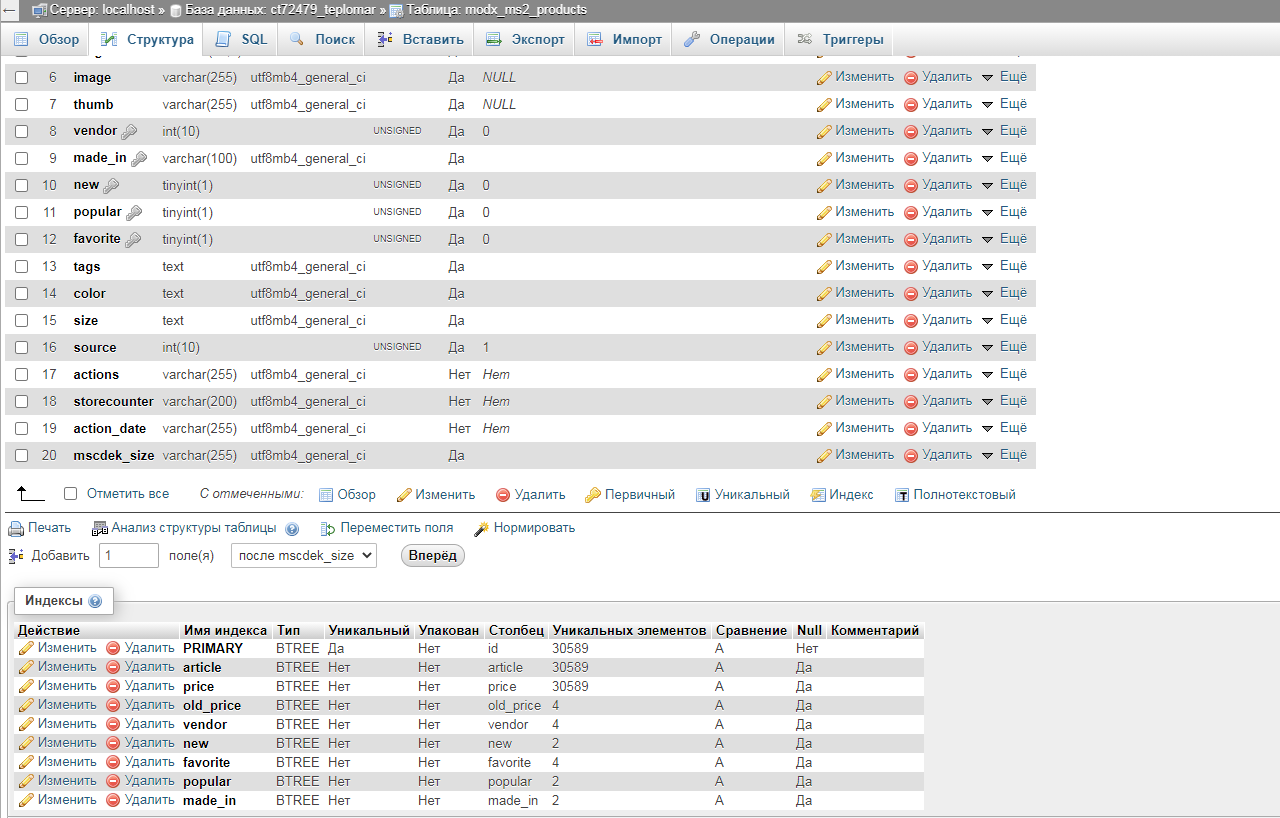Check the box for image column
The image size is (1280, 818).
[x=21, y=78]
